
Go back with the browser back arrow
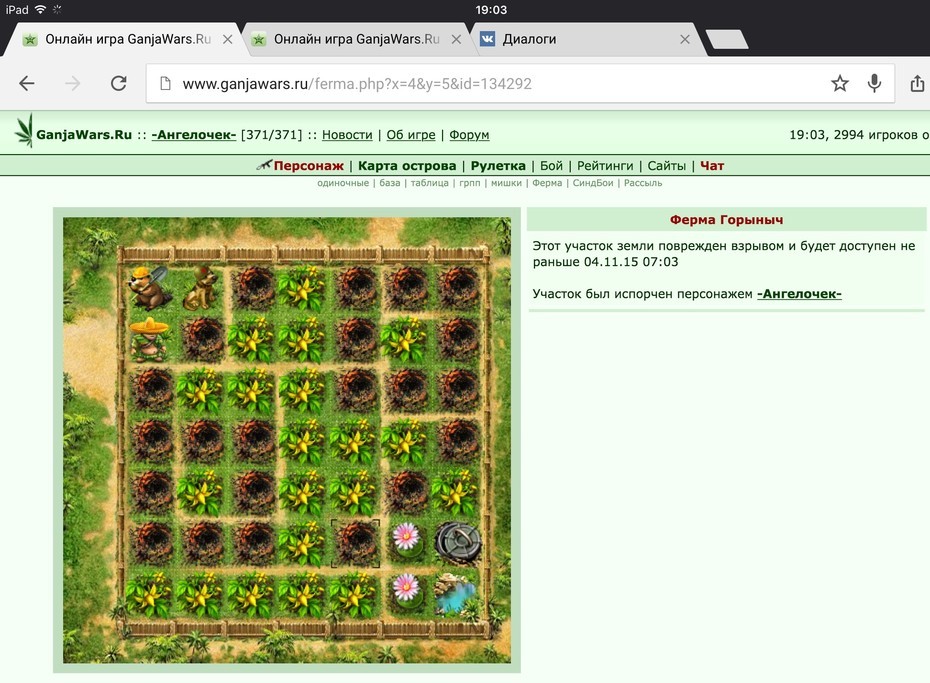click(27, 83)
